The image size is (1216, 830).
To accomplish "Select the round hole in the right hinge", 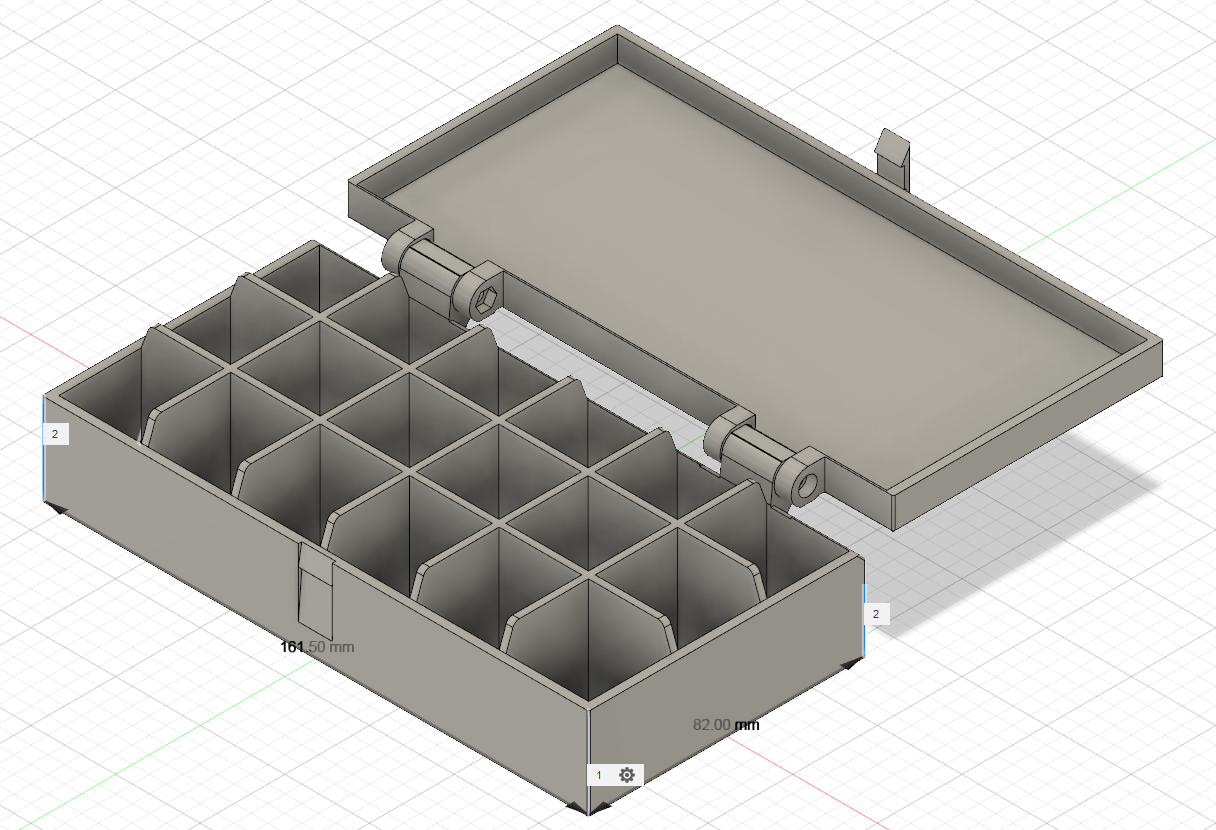I will pos(806,486).
